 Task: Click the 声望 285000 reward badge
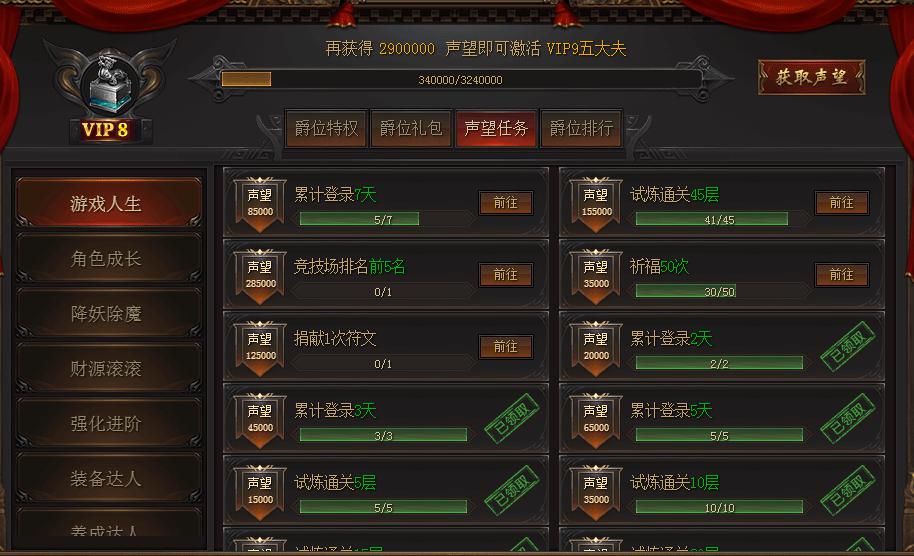pyautogui.click(x=260, y=276)
